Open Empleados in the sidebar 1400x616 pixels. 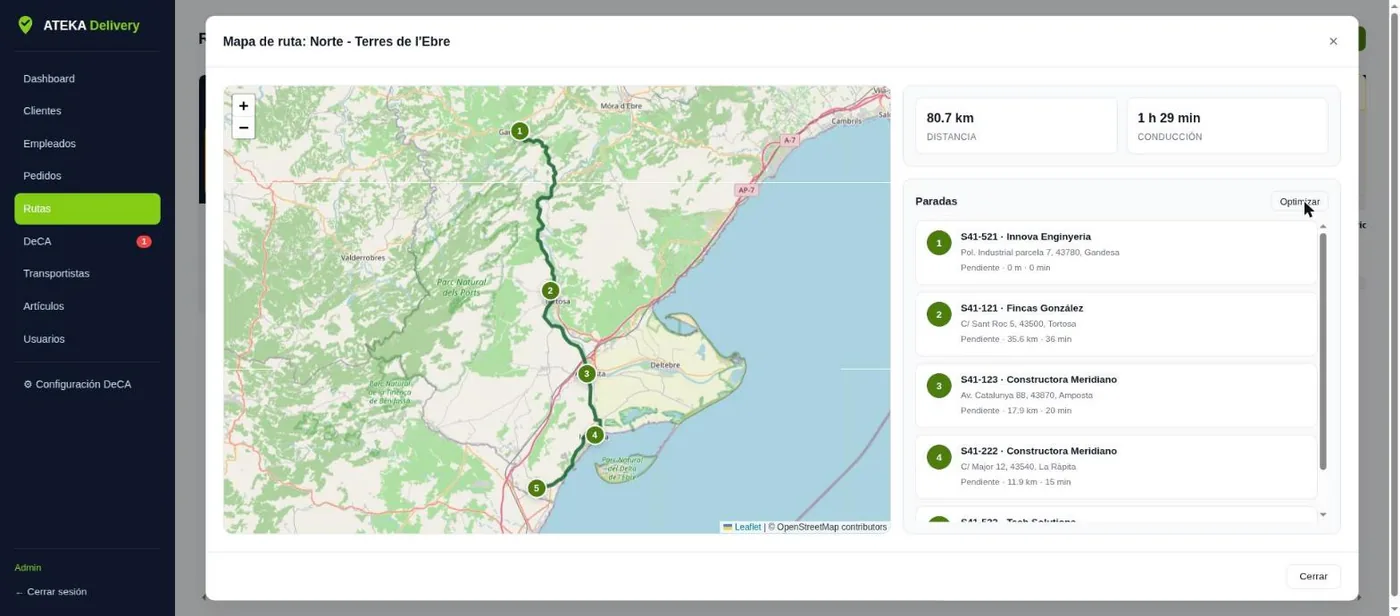click(x=87, y=144)
